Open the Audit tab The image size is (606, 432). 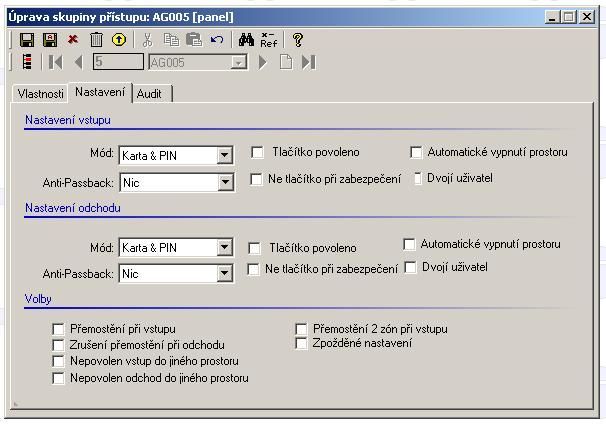point(149,94)
